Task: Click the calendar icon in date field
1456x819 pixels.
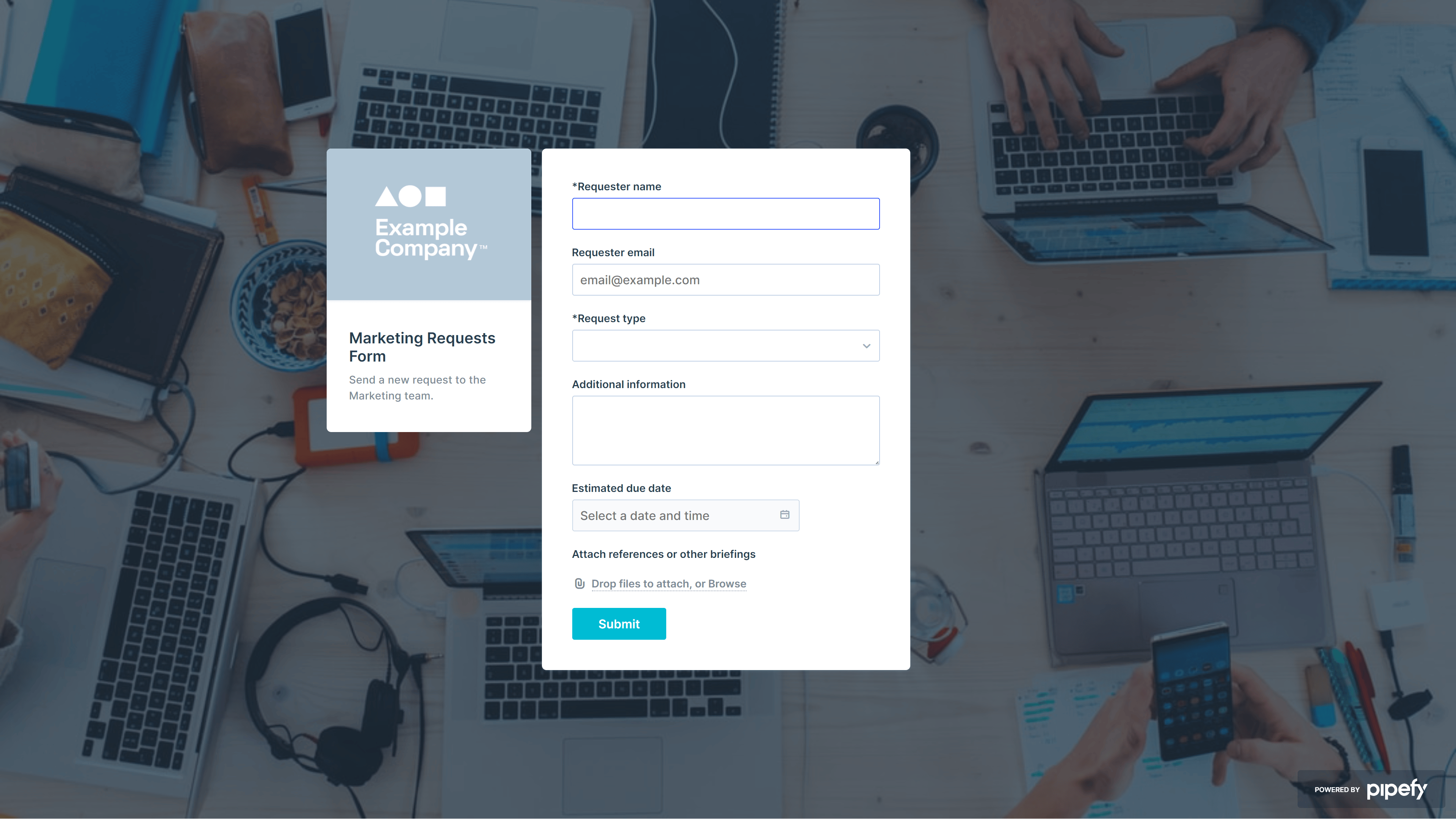Action: [x=785, y=515]
